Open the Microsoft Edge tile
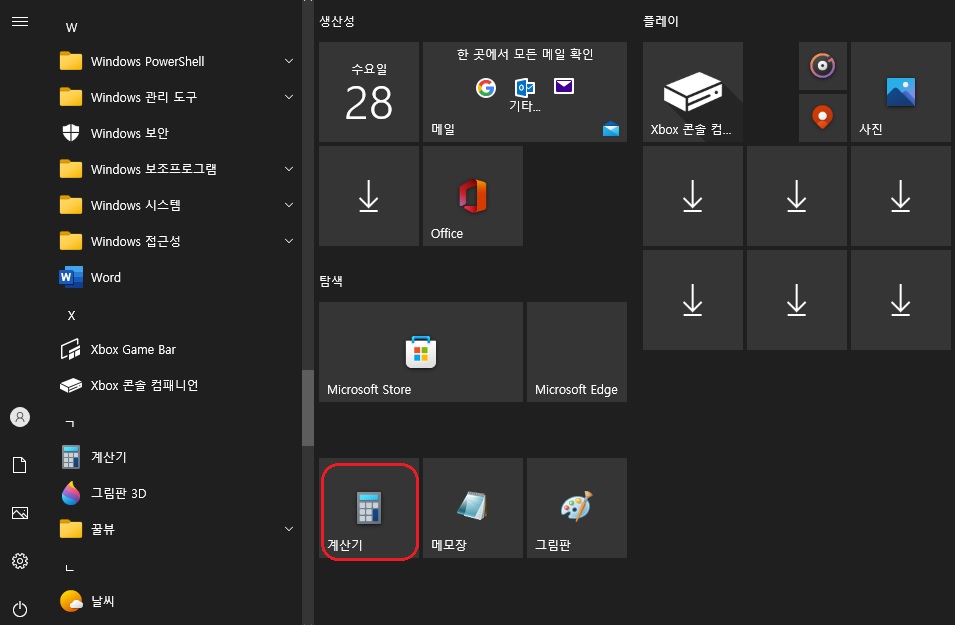Image resolution: width=955 pixels, height=625 pixels. 577,352
